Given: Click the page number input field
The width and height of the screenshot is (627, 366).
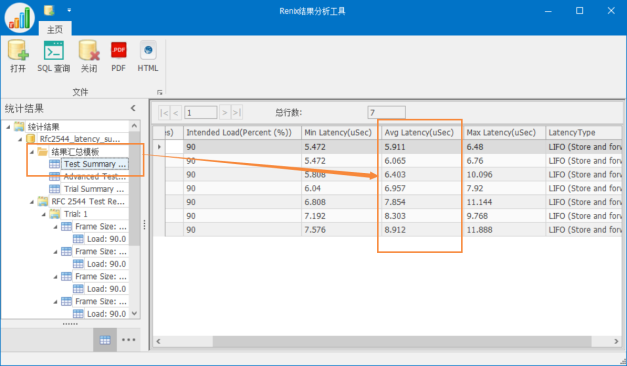Looking at the screenshot, I should (x=201, y=113).
